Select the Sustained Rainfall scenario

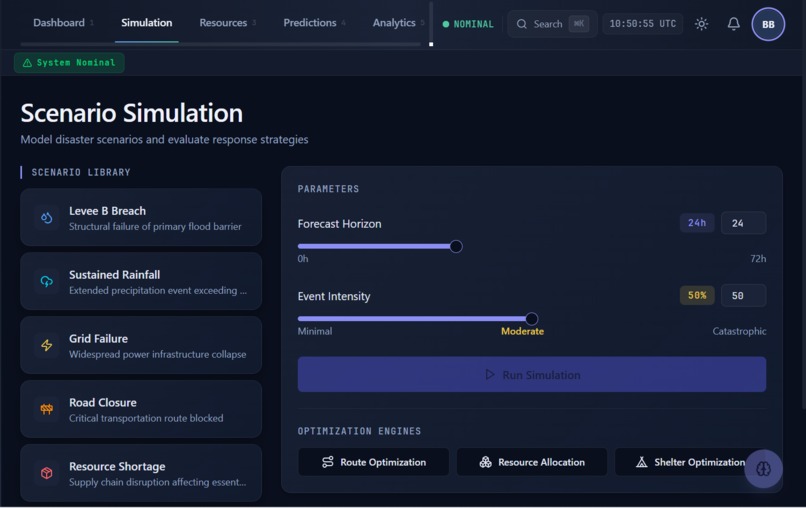tap(141, 281)
